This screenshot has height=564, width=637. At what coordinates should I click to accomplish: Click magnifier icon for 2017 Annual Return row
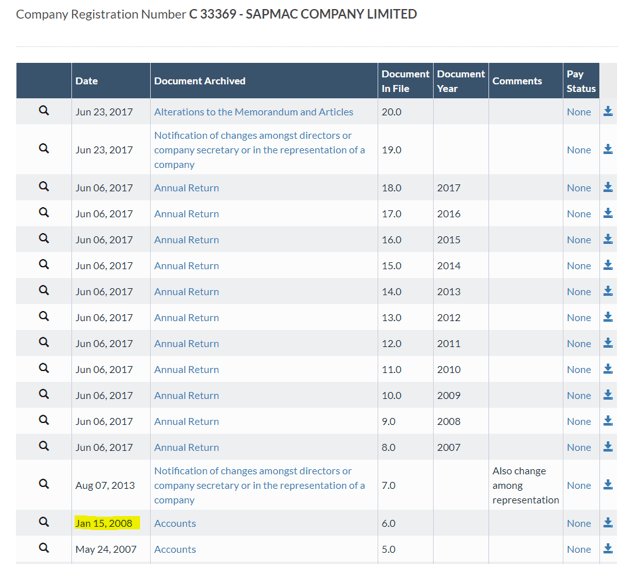click(44, 188)
